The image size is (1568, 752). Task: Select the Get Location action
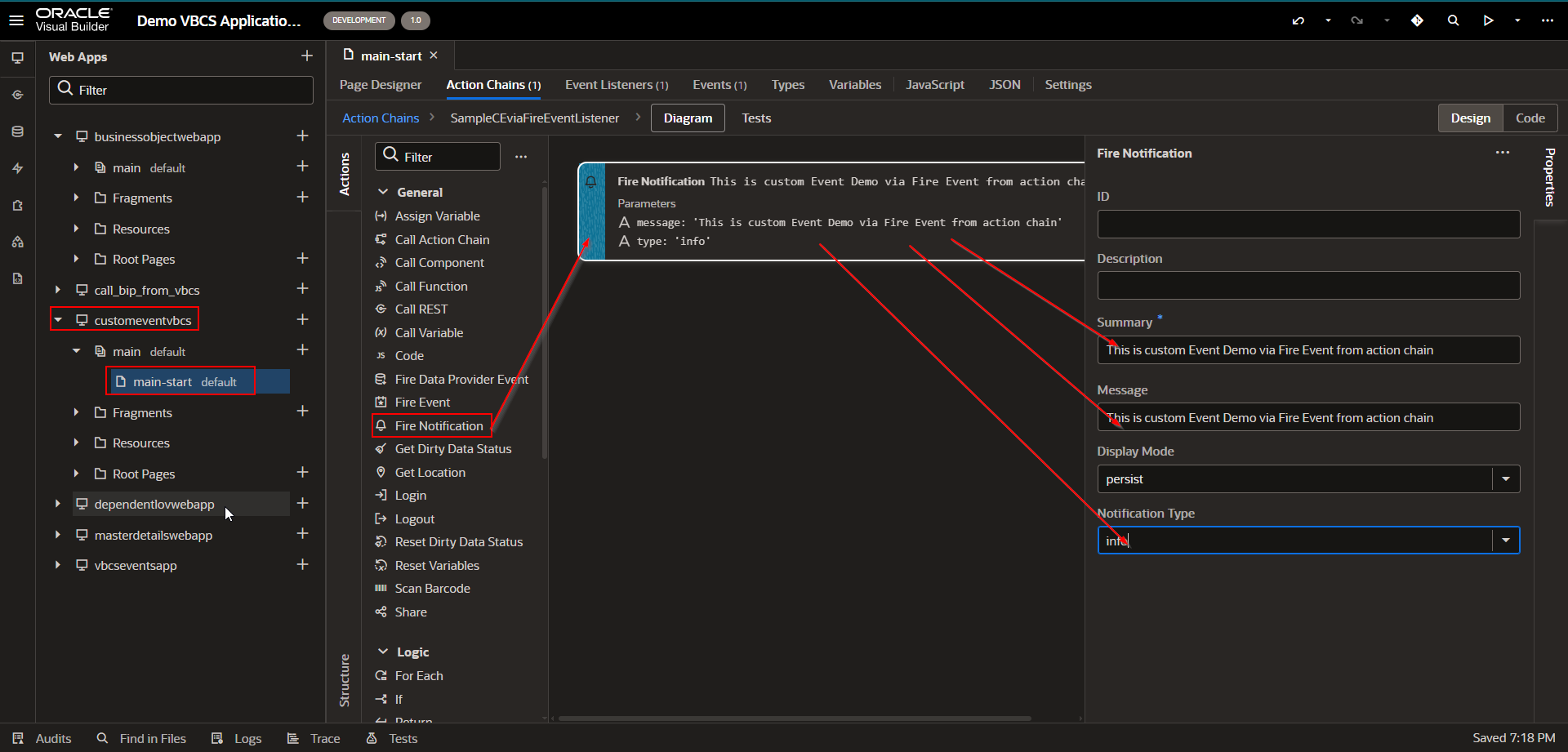coord(430,473)
